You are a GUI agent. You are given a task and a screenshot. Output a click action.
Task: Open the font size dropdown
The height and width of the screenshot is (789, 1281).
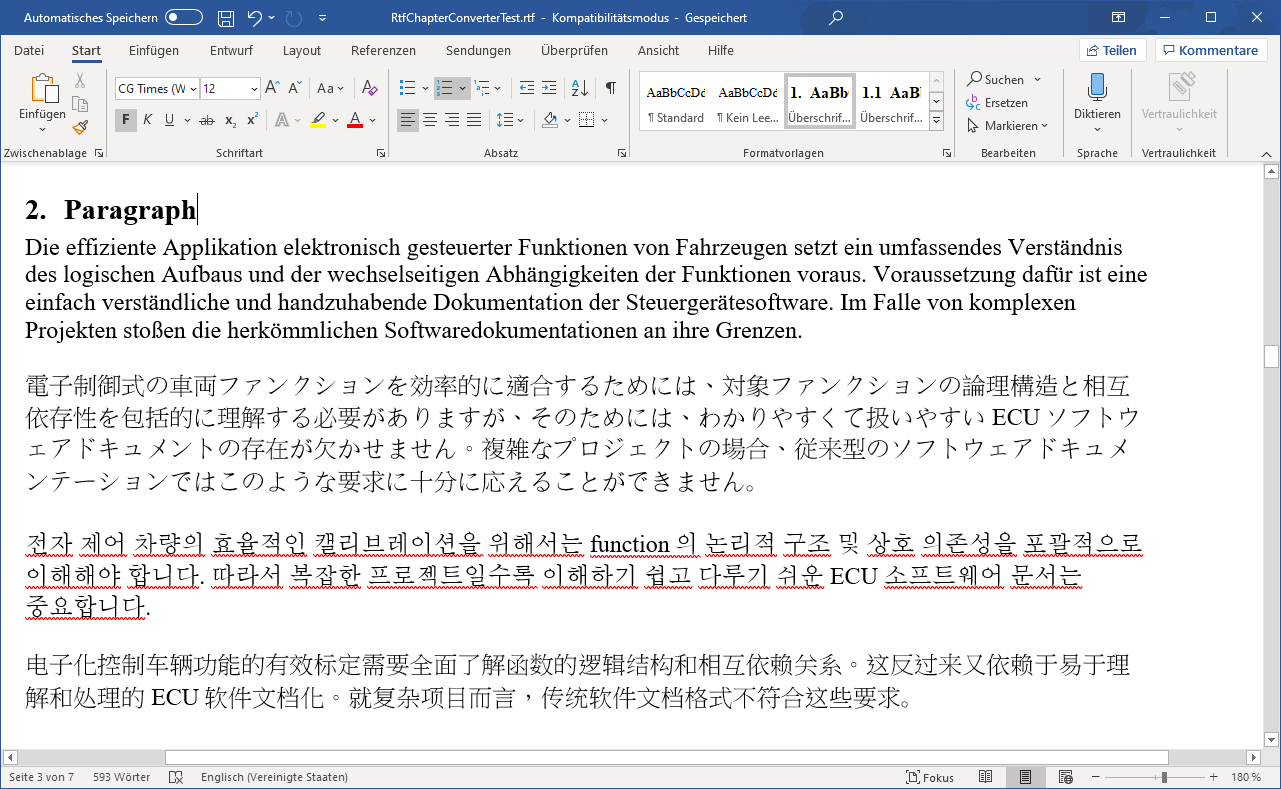pyautogui.click(x=254, y=89)
